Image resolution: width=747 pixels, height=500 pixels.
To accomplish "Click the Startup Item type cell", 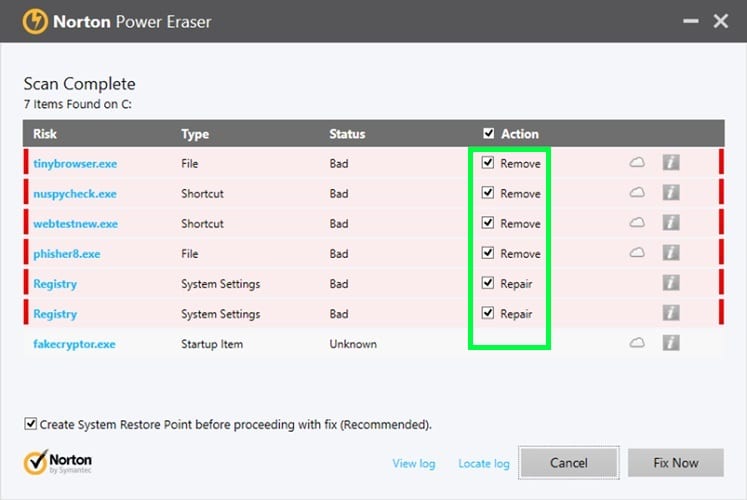I will point(212,344).
